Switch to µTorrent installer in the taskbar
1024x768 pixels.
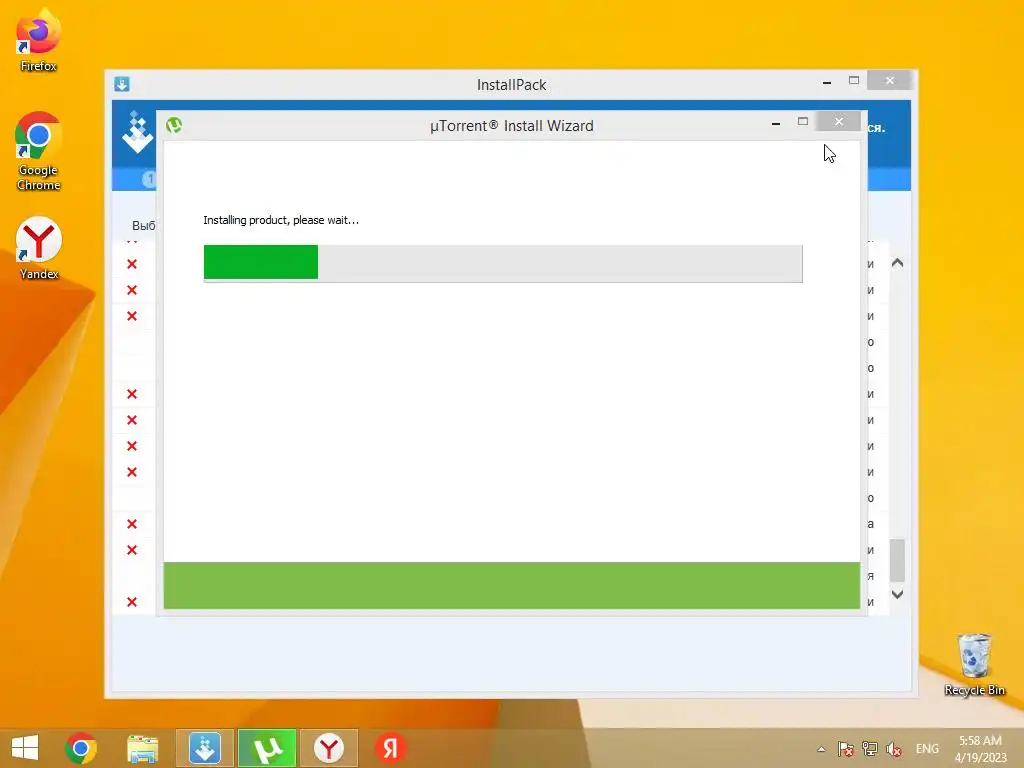click(x=266, y=748)
